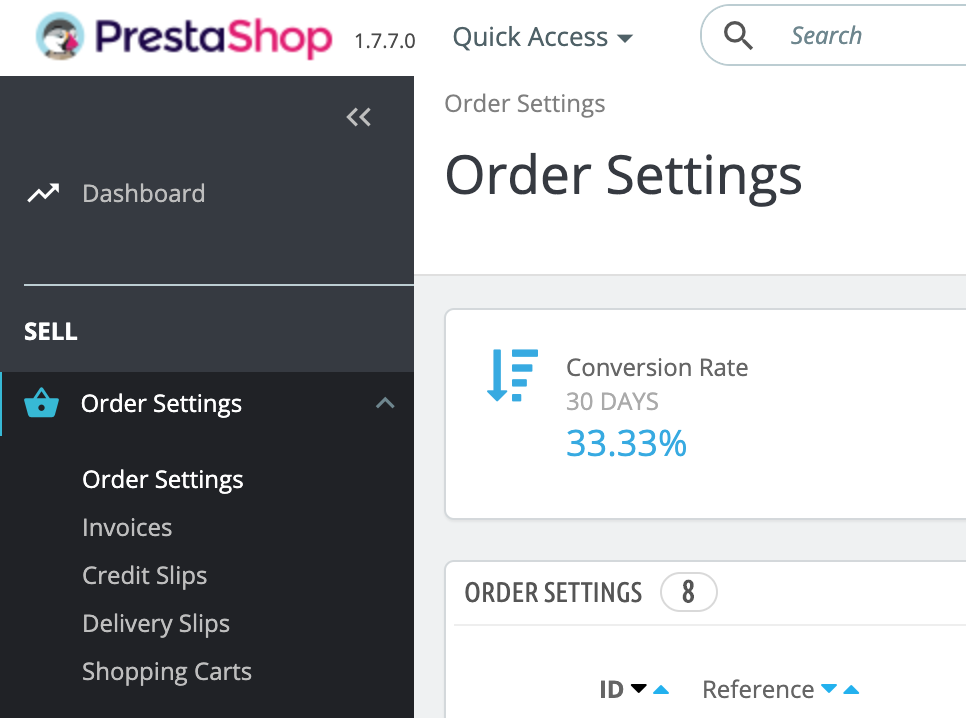This screenshot has height=718, width=966.
Task: Click the PrestaShop puffin logo icon
Action: pyautogui.click(x=59, y=36)
